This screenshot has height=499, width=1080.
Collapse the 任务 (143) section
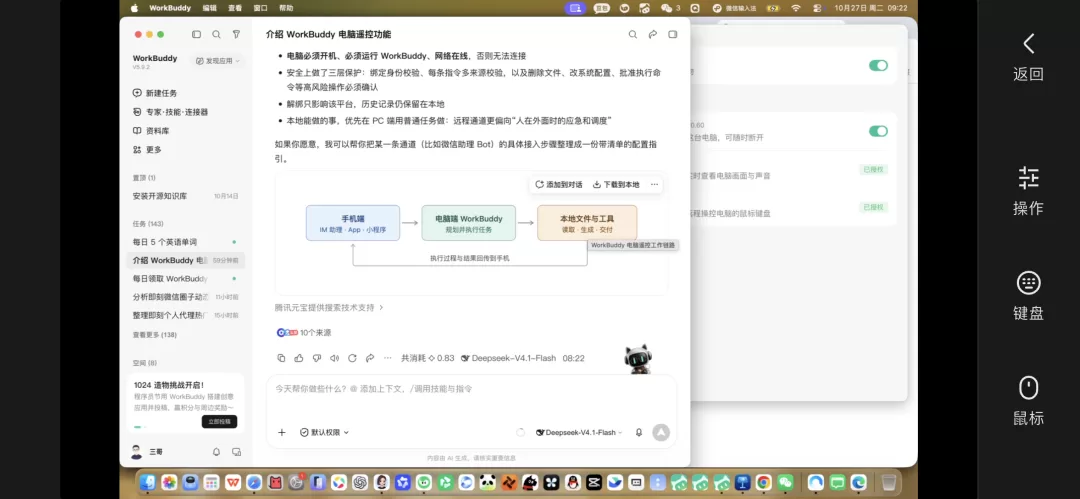(148, 223)
